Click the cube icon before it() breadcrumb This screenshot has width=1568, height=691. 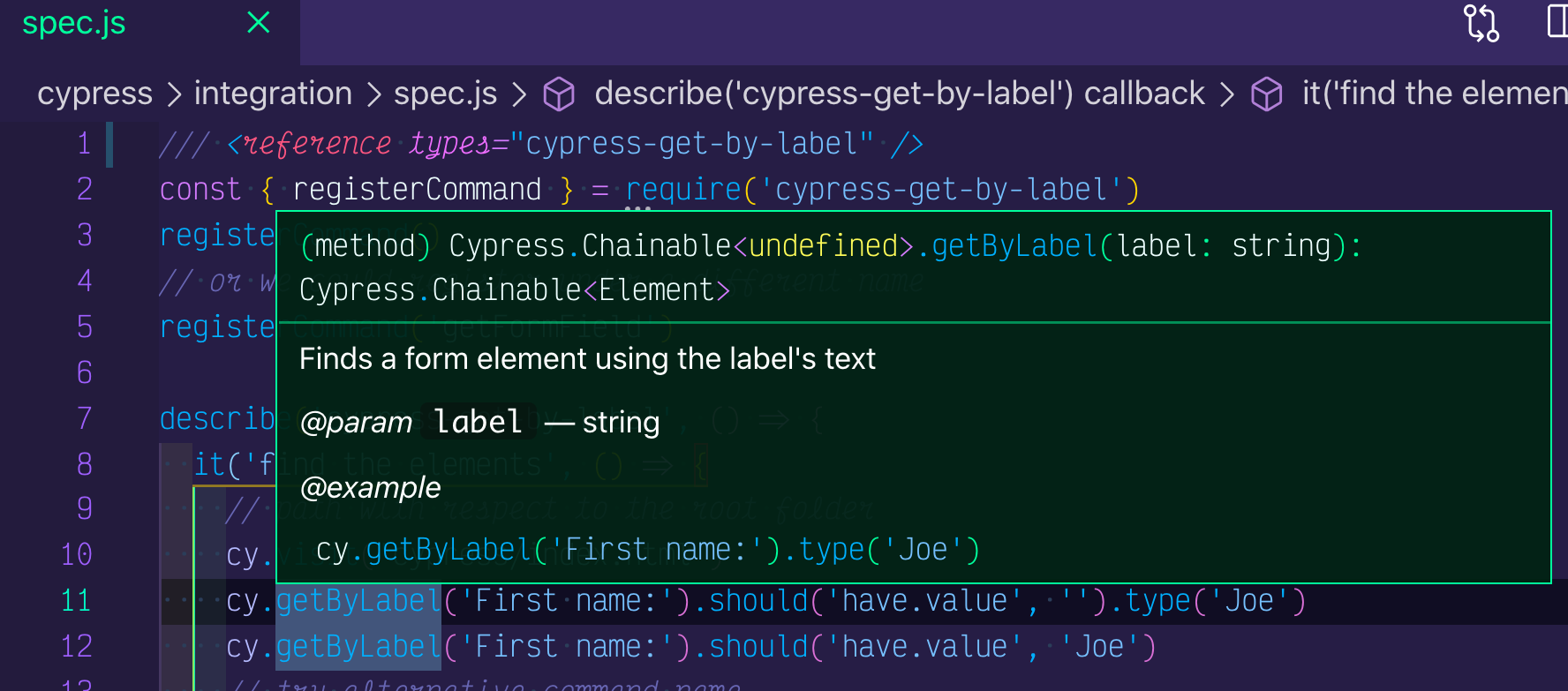tap(1267, 94)
